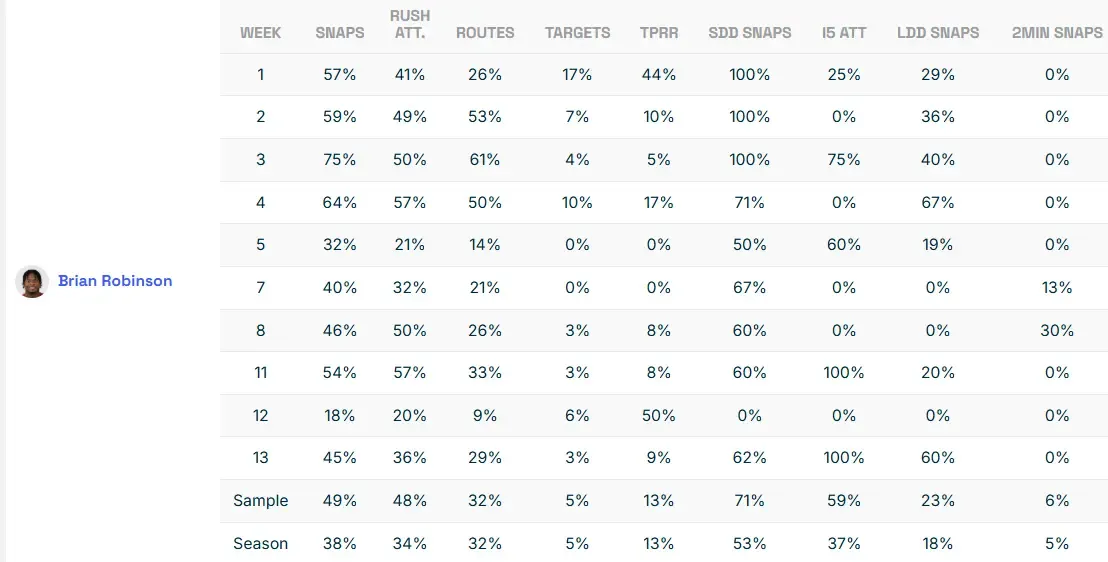Select the Sample summary row label
The image size is (1108, 562).
coord(260,501)
